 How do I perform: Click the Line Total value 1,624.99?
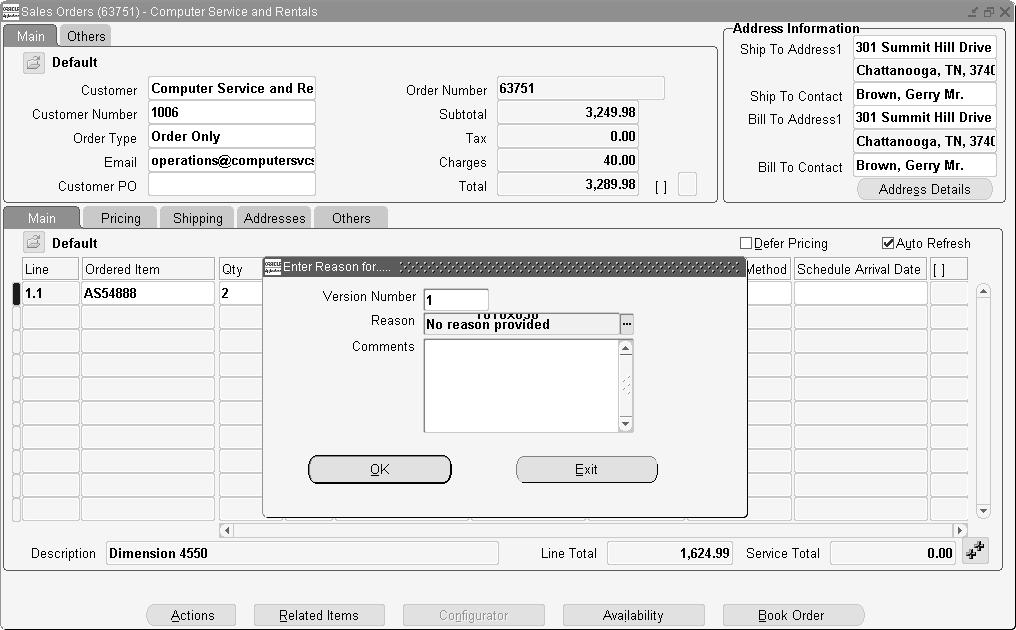pyautogui.click(x=670, y=553)
